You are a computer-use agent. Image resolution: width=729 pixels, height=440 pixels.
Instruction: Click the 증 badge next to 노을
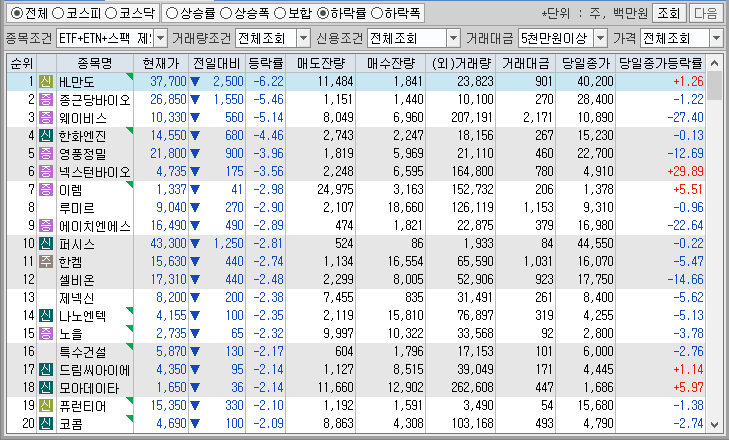pos(46,333)
